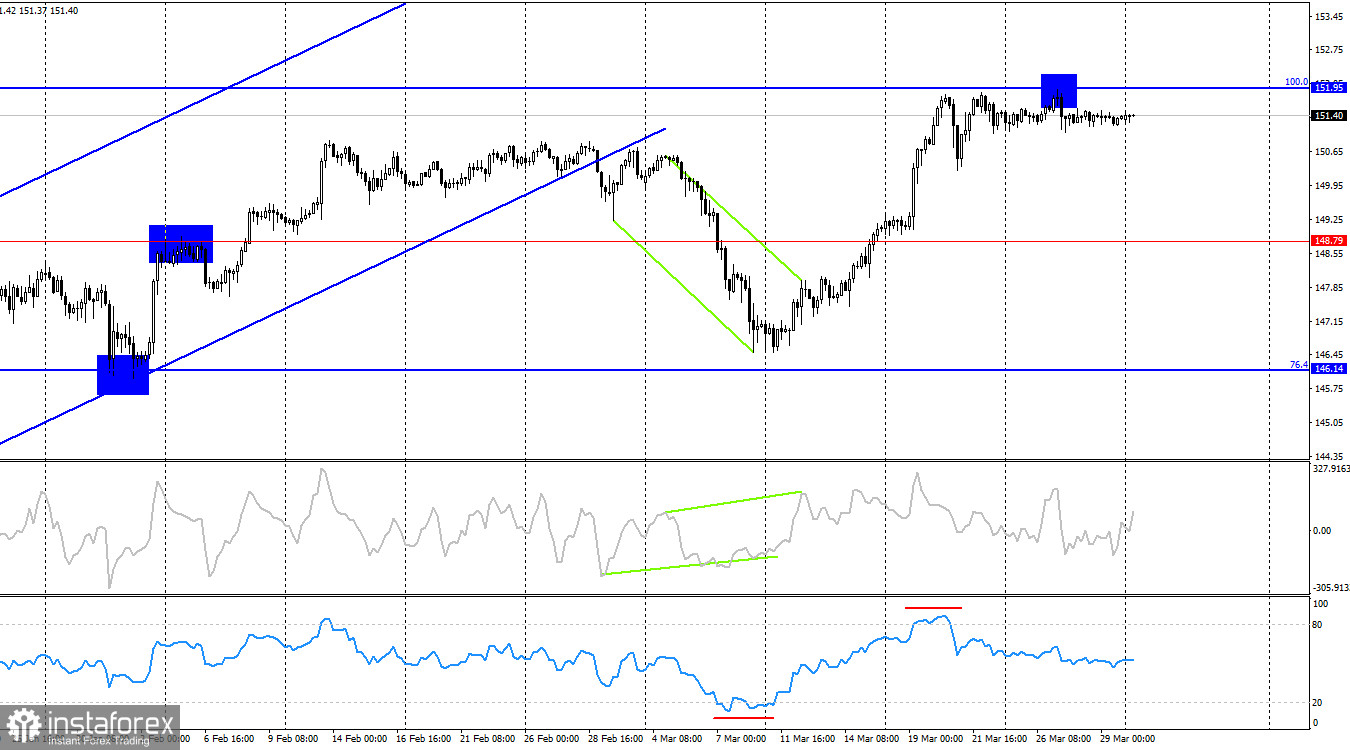Select the 149.25 price axis value
The image size is (1350, 750).
tap(1329, 220)
